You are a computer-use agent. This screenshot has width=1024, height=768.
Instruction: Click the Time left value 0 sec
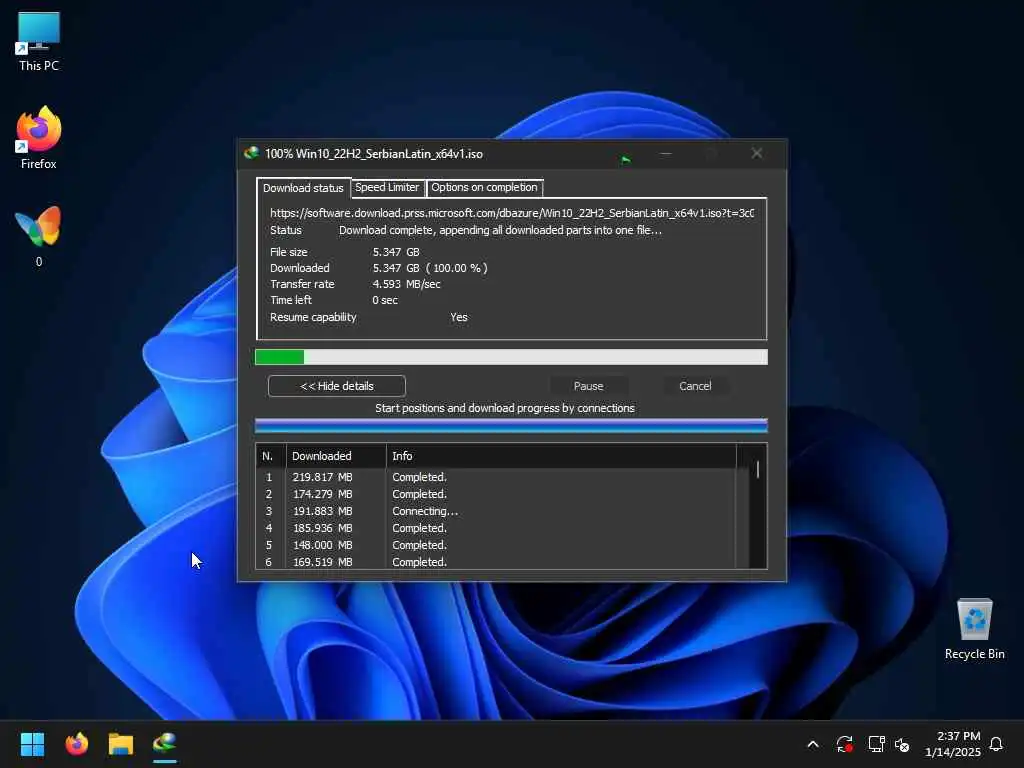[385, 300]
